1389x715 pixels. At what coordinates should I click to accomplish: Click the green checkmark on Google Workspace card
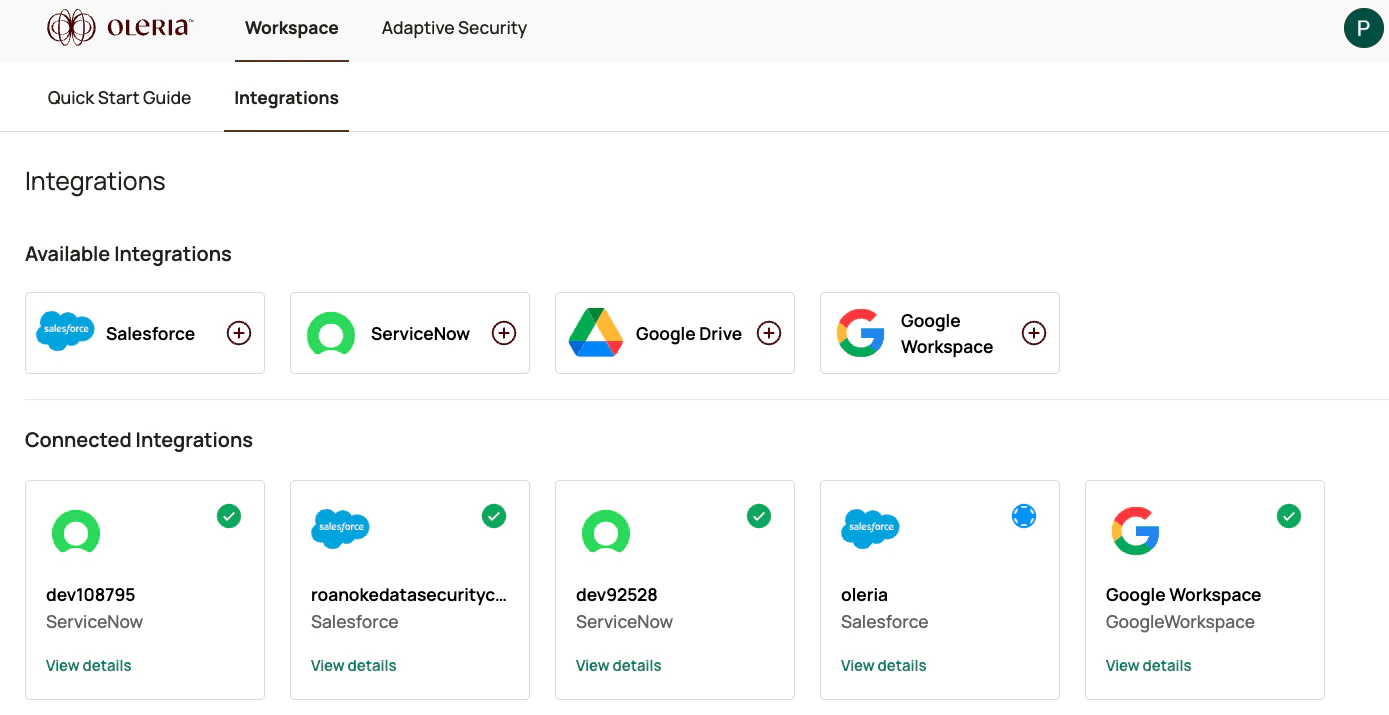point(1289,516)
